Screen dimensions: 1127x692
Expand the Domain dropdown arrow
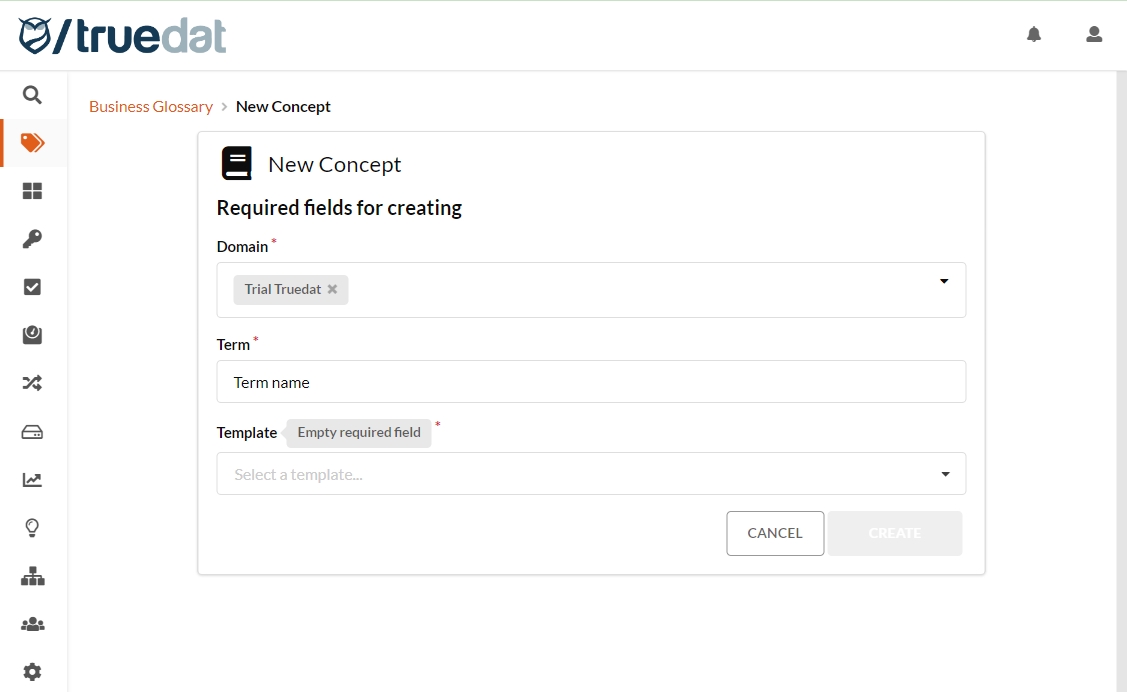[x=944, y=282]
